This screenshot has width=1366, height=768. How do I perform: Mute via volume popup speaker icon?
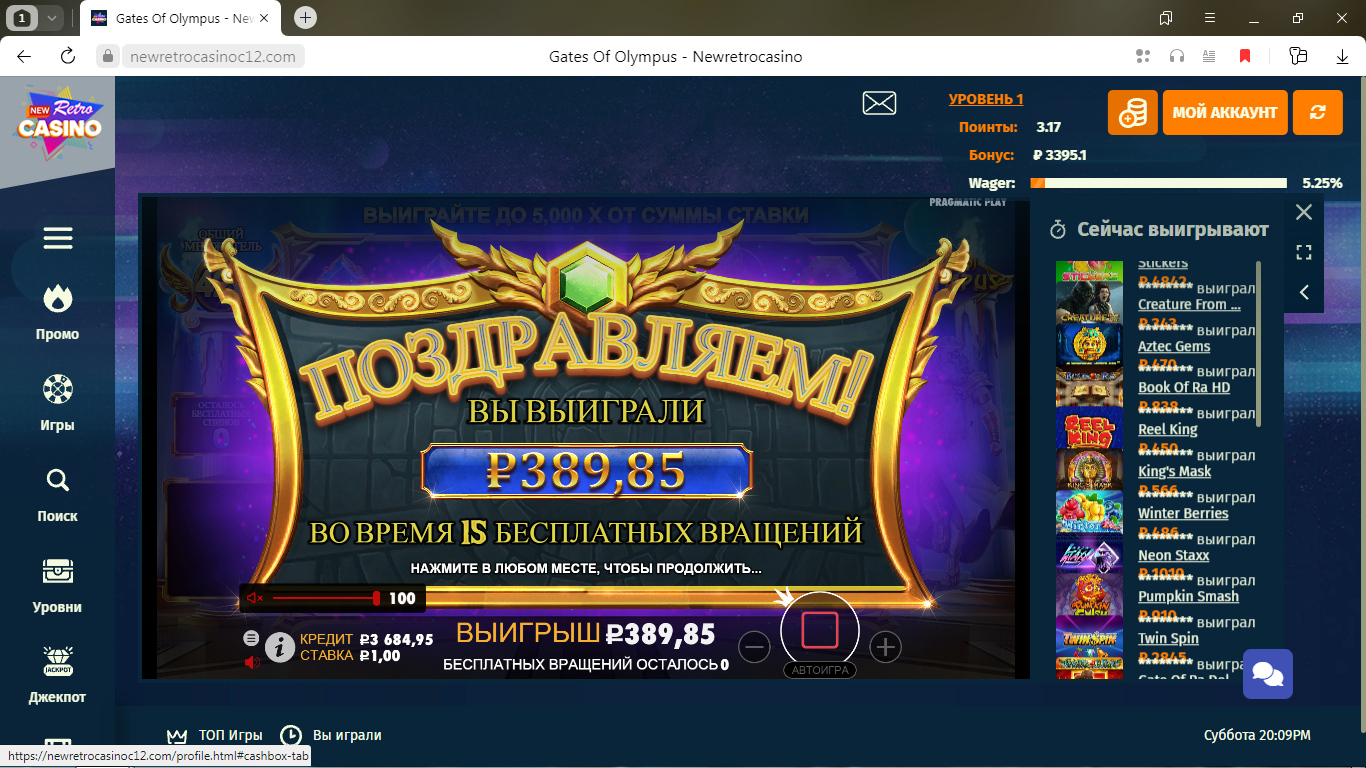point(255,598)
